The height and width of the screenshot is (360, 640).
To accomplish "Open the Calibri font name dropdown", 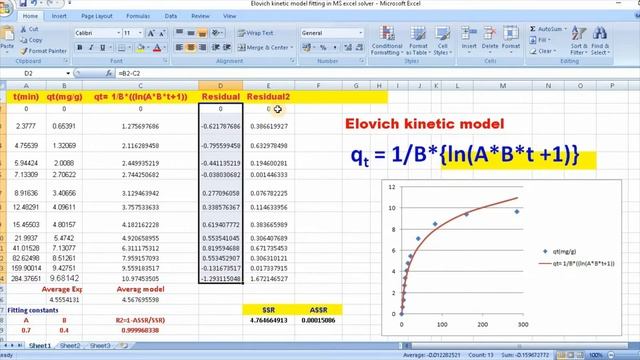I will [x=118, y=33].
